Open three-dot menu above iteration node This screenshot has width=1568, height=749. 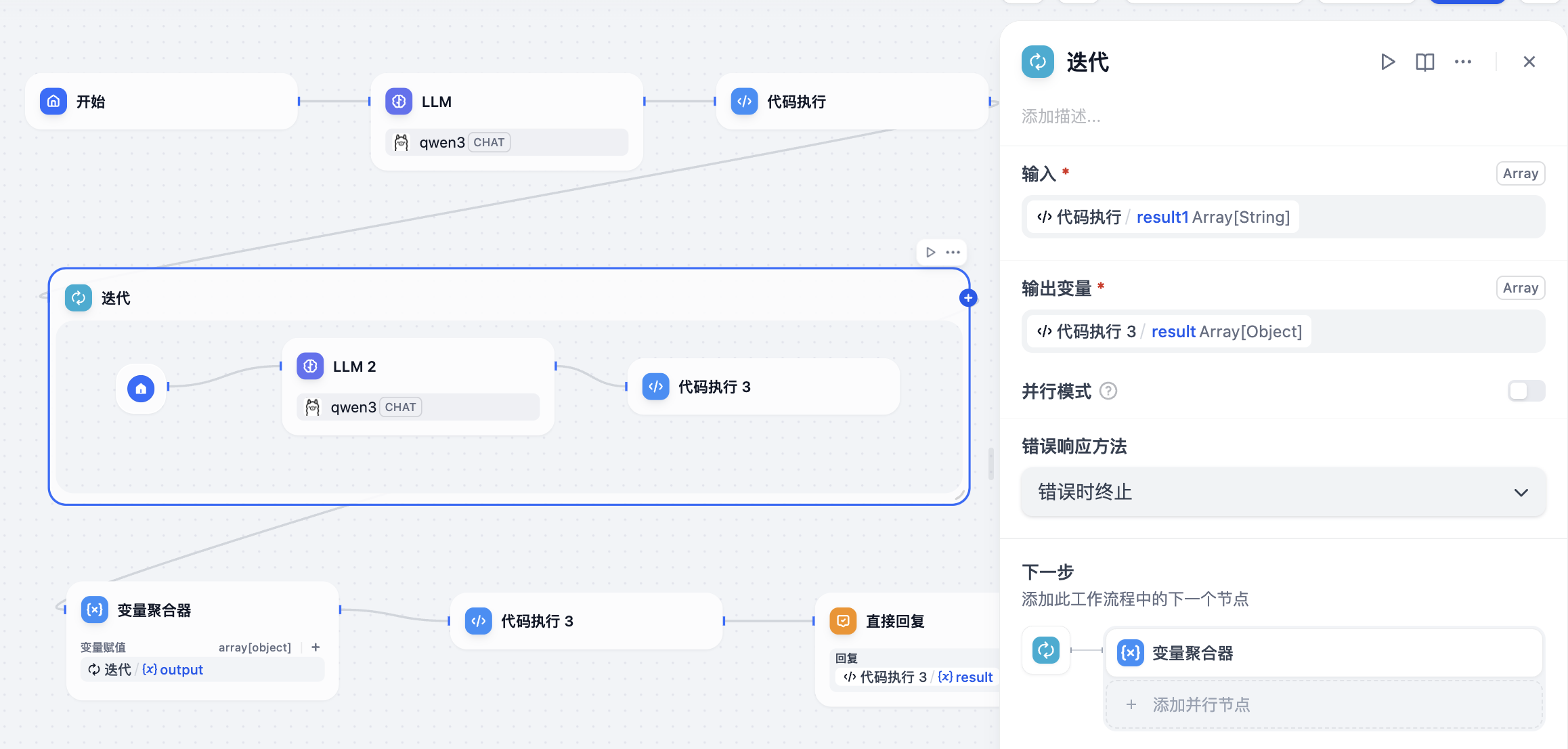point(953,252)
